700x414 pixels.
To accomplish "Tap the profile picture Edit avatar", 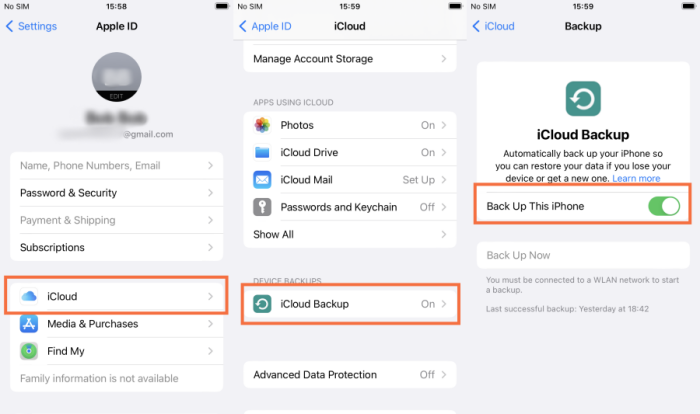I will pyautogui.click(x=117, y=77).
